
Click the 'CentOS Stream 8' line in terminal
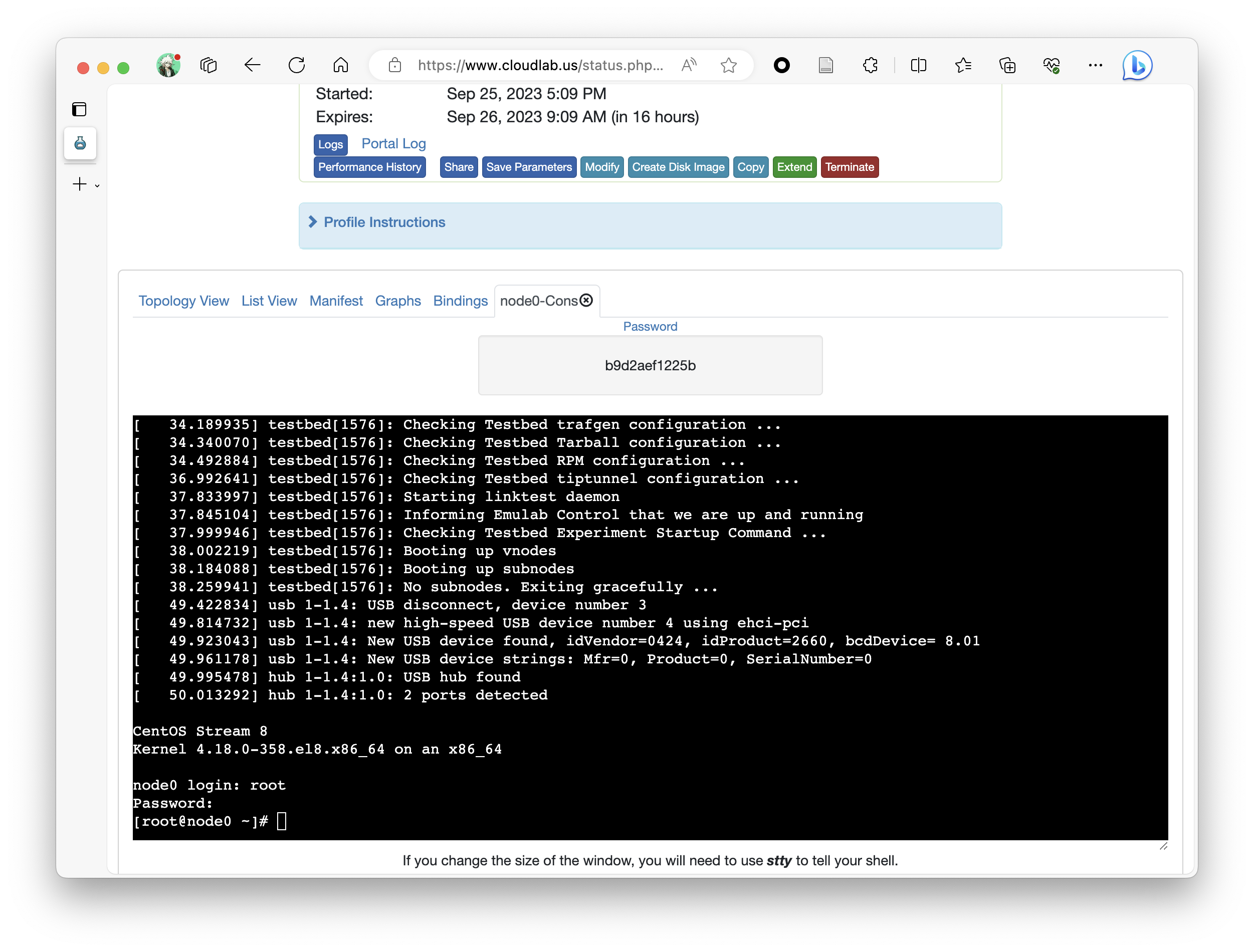click(x=200, y=731)
